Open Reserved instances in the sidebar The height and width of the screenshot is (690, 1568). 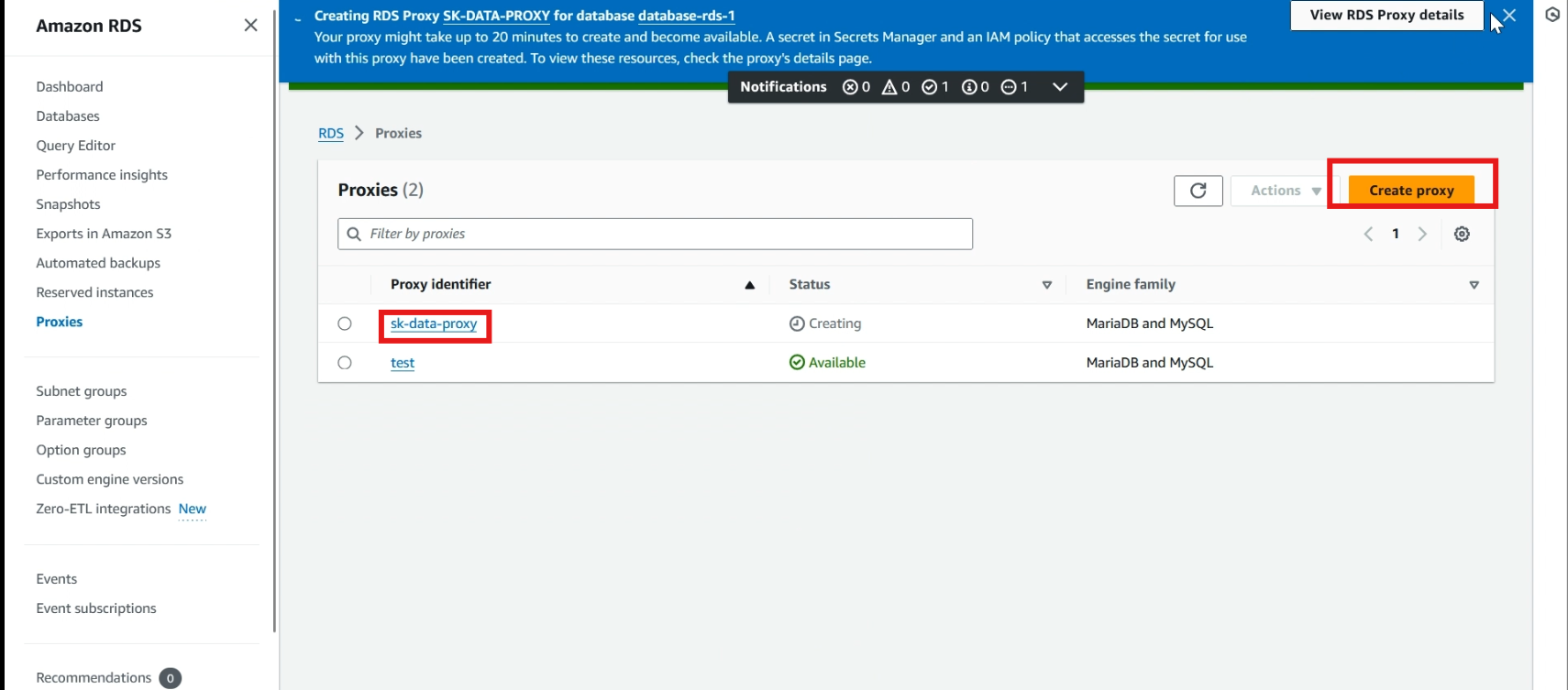pos(94,292)
